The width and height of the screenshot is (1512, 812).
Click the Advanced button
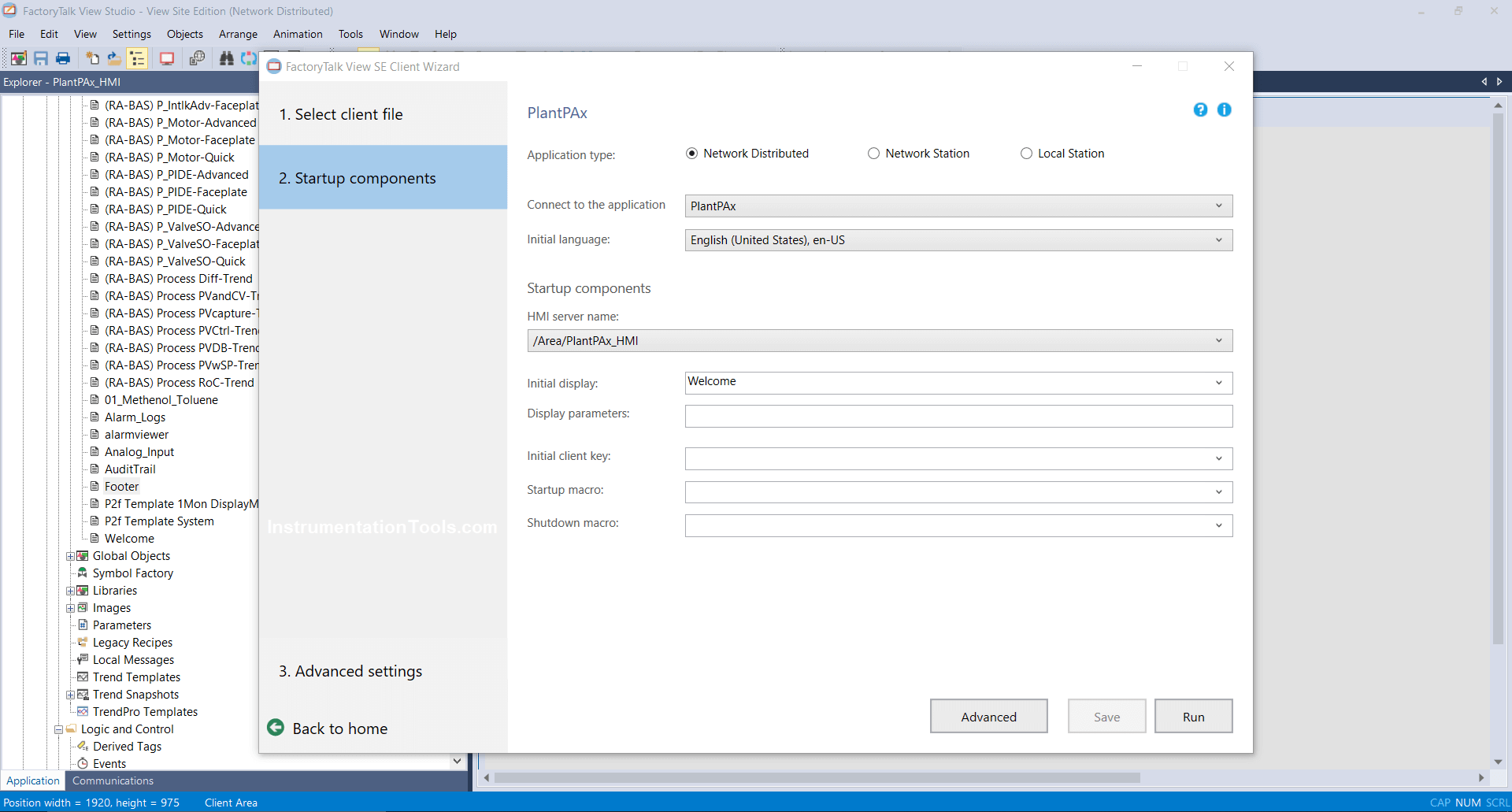[x=988, y=717]
